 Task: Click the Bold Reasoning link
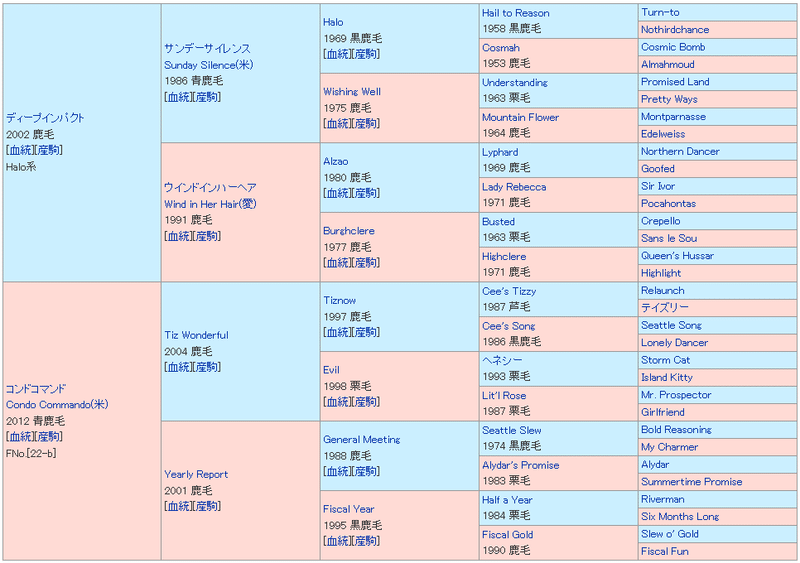click(677, 429)
